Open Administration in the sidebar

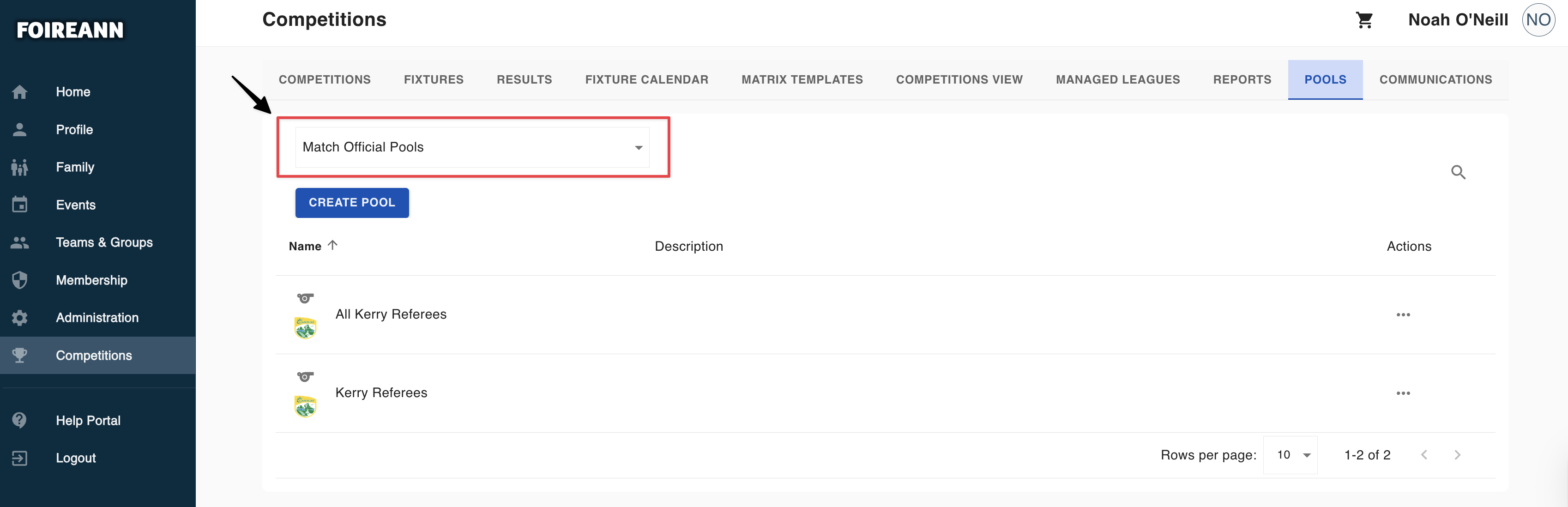tap(97, 318)
